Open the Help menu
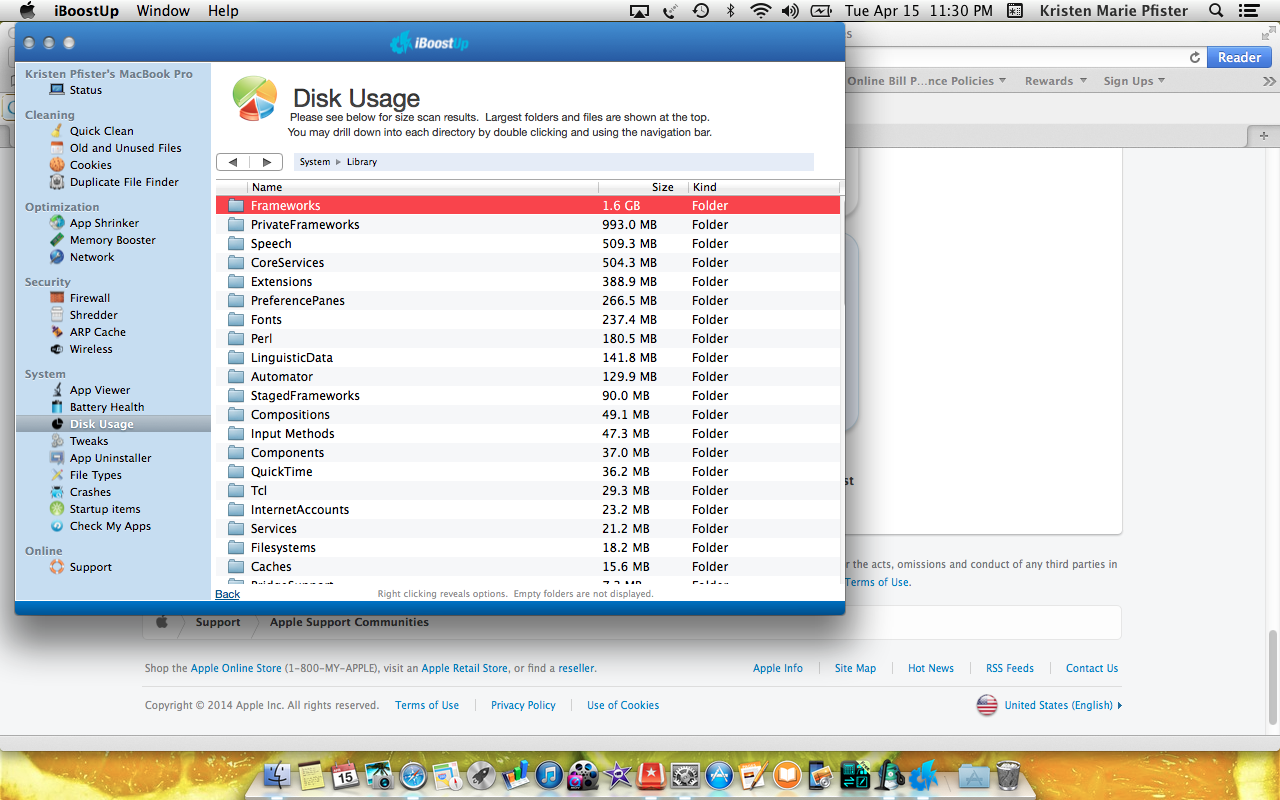Image resolution: width=1280 pixels, height=800 pixels. point(223,11)
